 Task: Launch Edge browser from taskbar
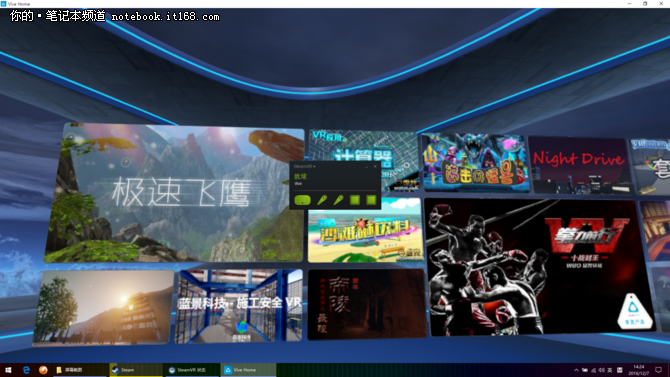pyautogui.click(x=26, y=370)
